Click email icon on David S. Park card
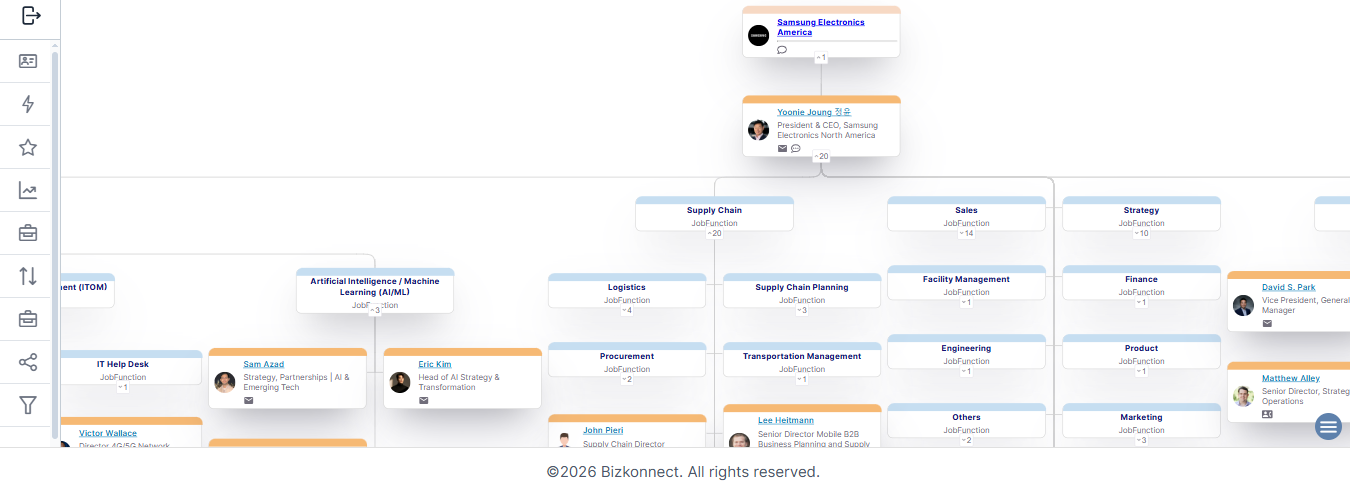 1267,323
